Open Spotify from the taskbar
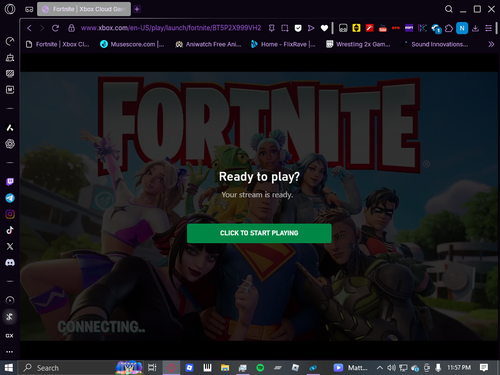 pyautogui.click(x=260, y=368)
